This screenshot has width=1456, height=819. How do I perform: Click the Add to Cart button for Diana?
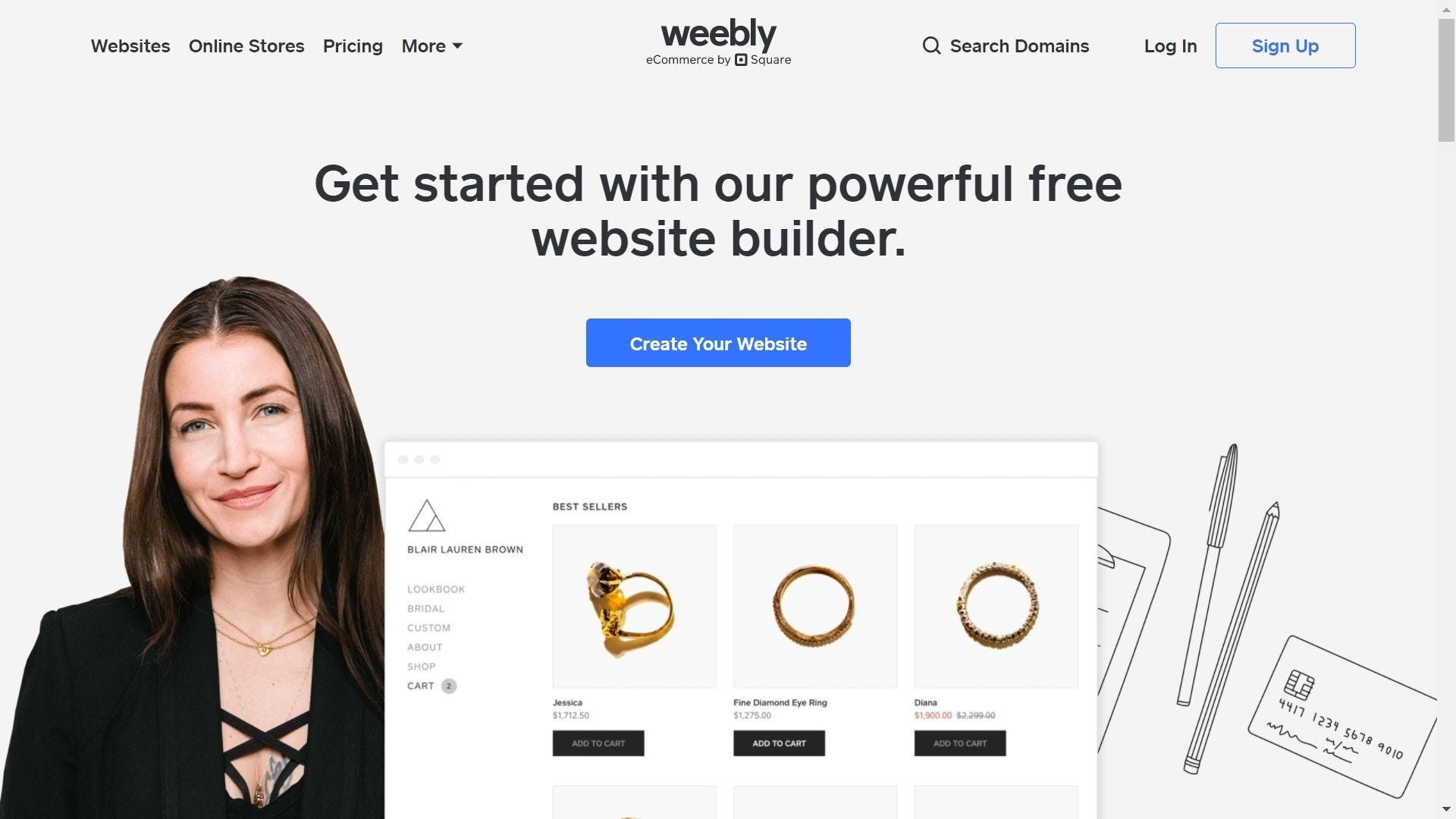pyautogui.click(x=959, y=742)
